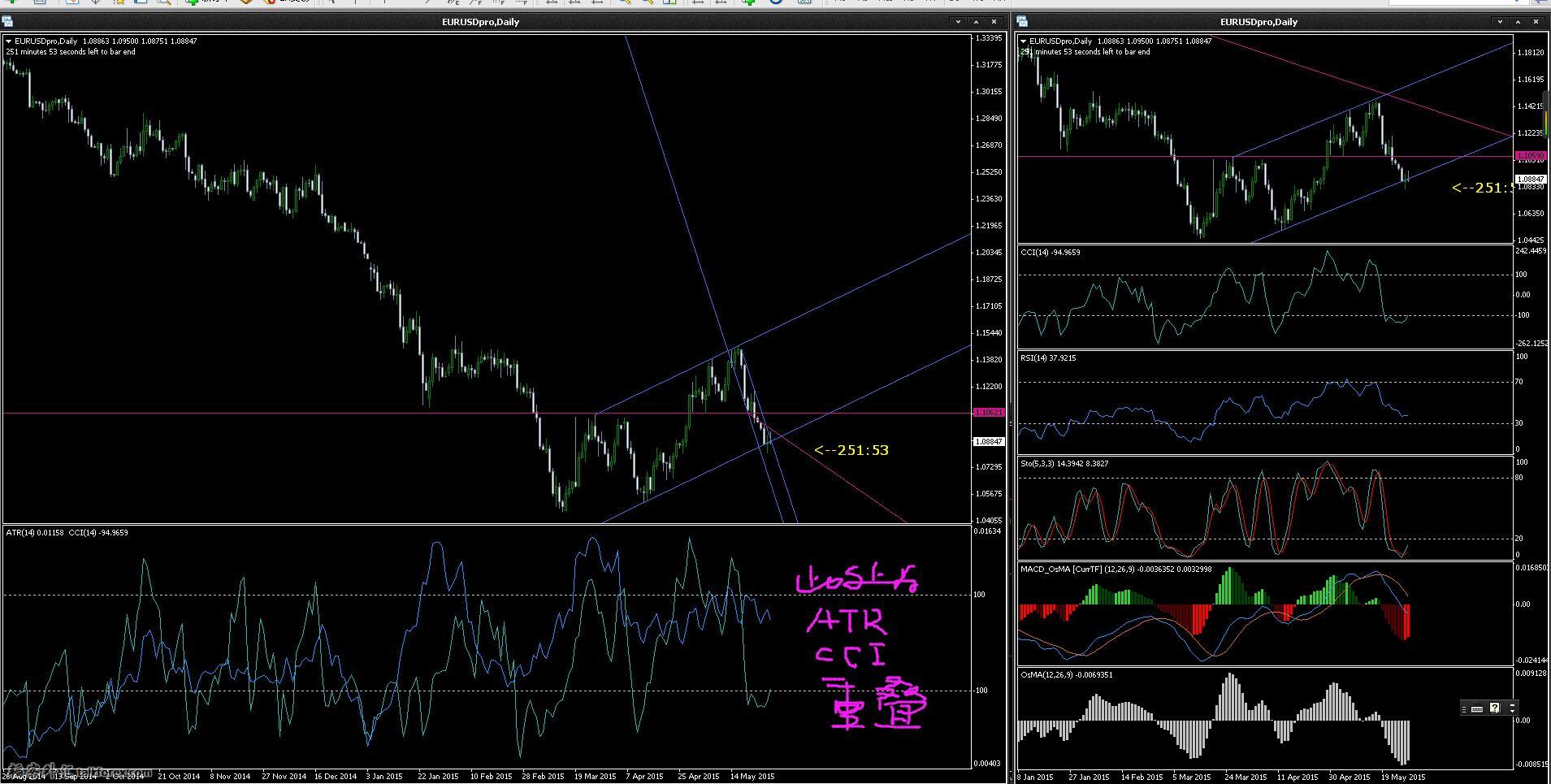The height and width of the screenshot is (784, 1551).
Task: Minimize the left chart window
Action: point(959,22)
